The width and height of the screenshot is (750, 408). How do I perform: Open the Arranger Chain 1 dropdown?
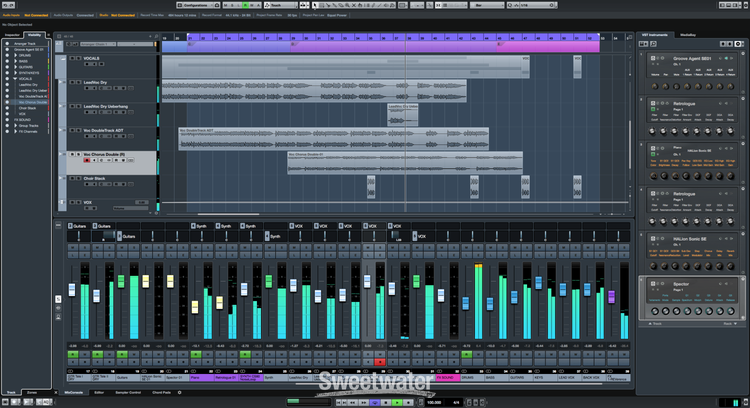[97, 44]
